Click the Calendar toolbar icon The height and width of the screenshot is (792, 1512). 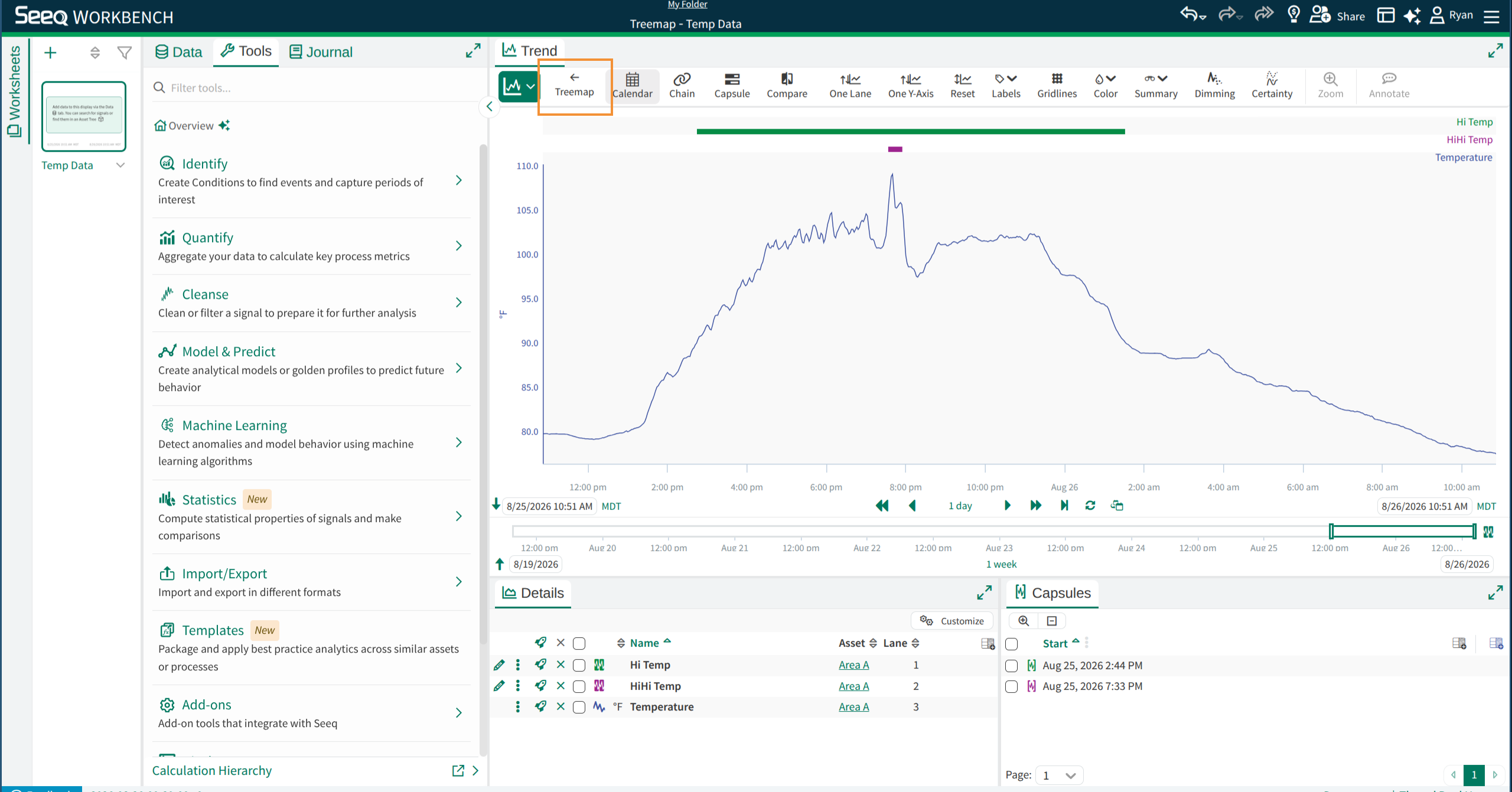pos(632,86)
